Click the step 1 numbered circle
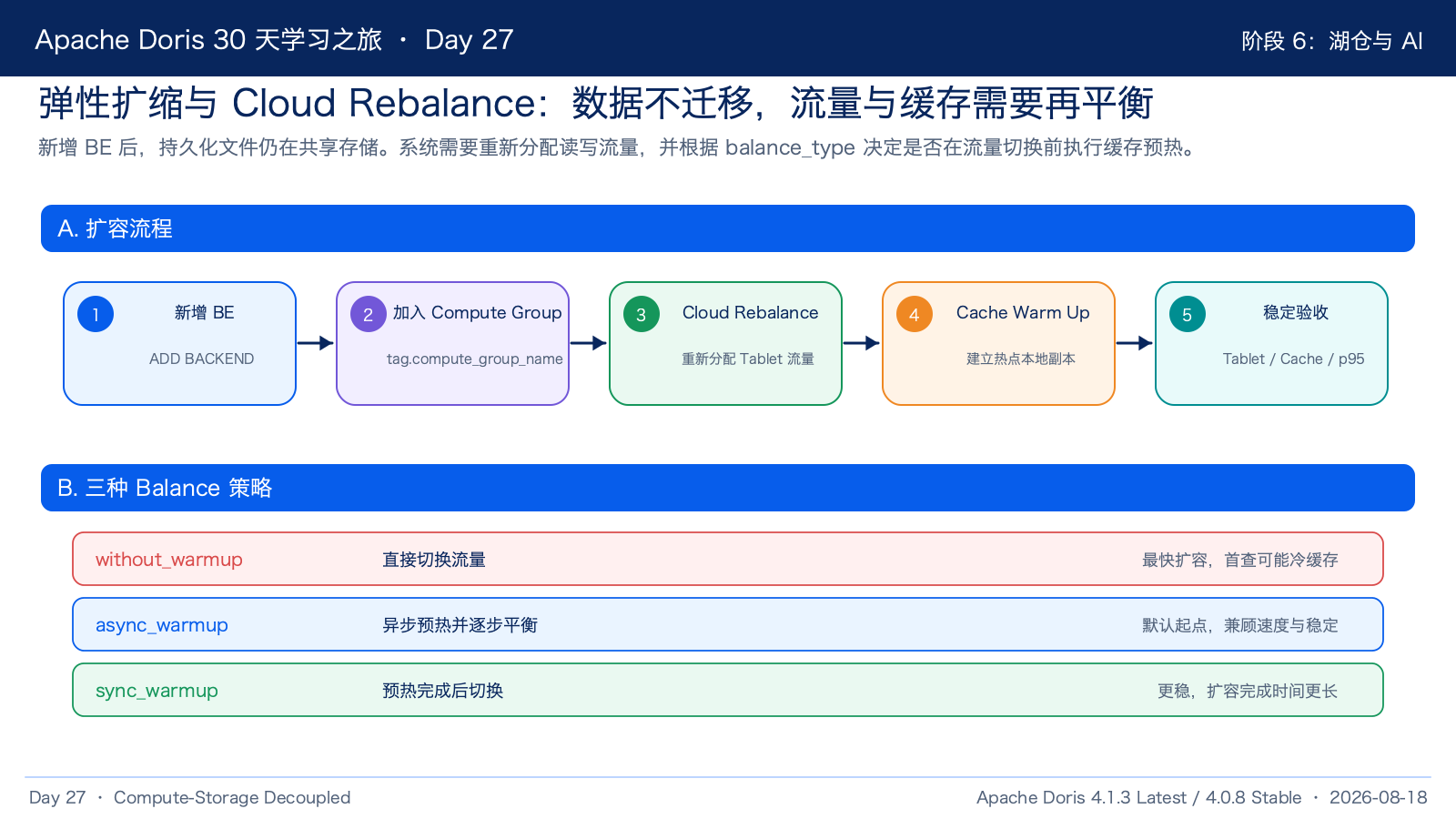 click(96, 314)
